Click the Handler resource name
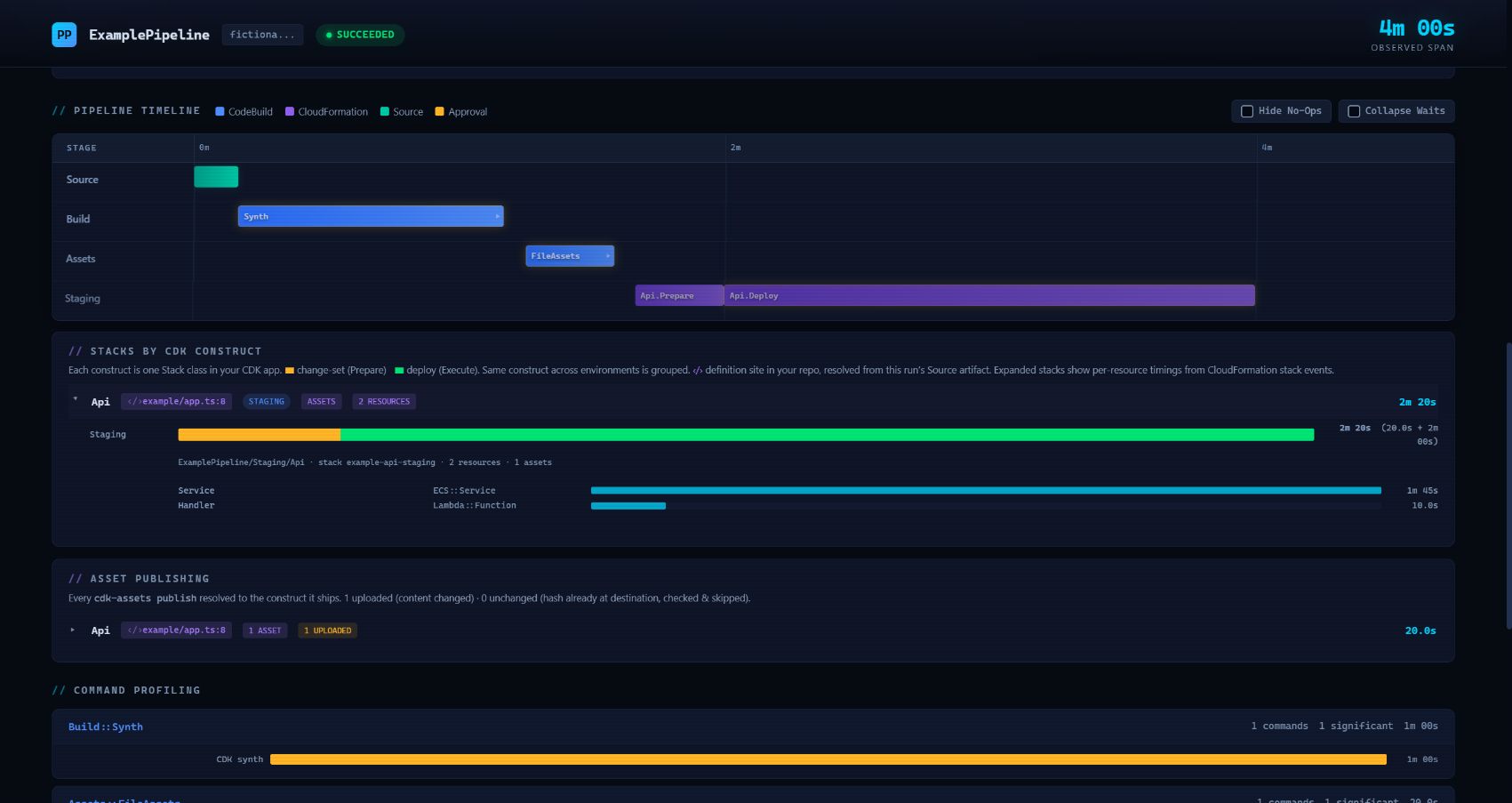 tap(196, 505)
